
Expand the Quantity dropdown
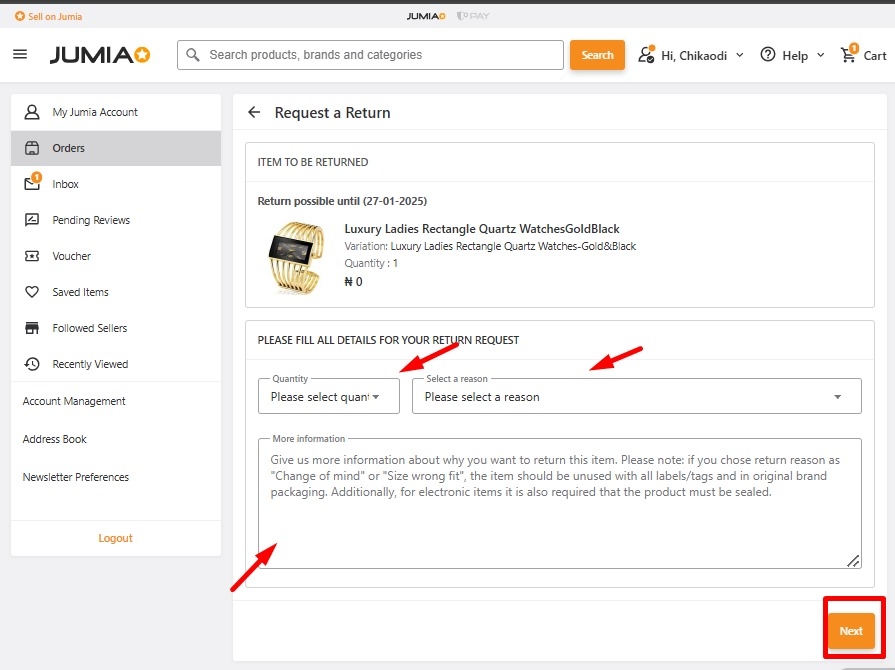(x=328, y=397)
